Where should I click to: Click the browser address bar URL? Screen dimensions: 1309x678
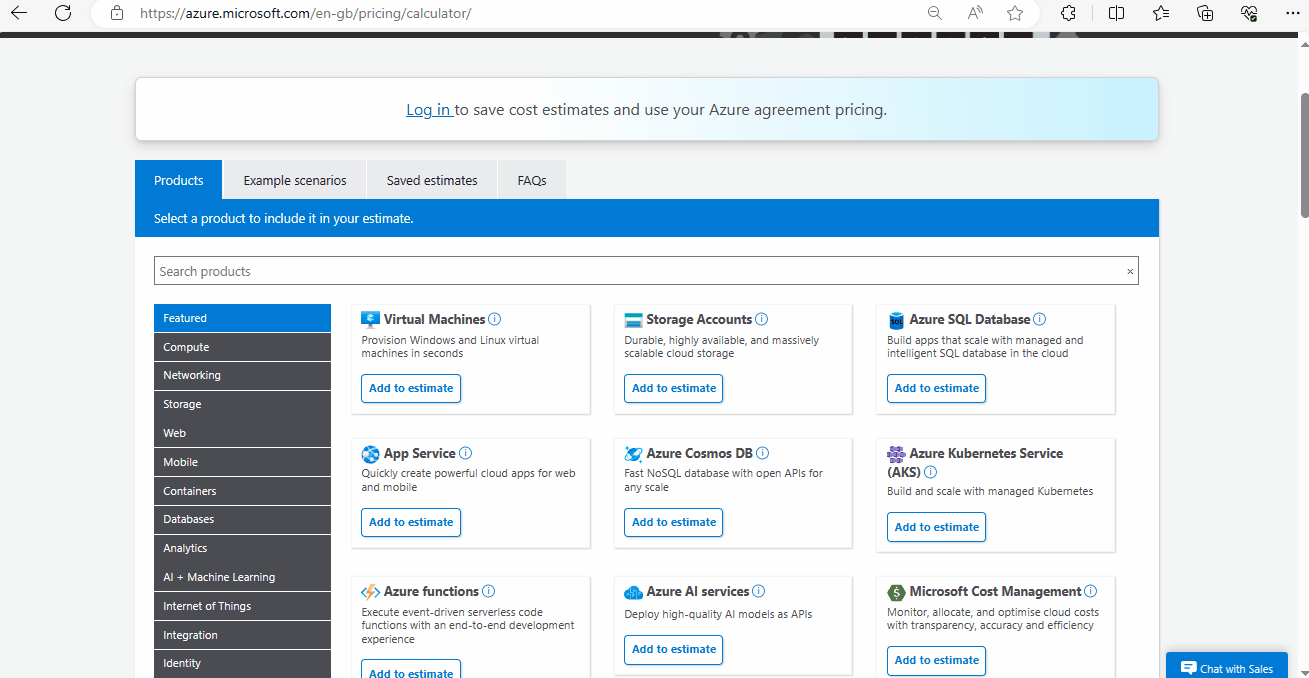pyautogui.click(x=305, y=13)
